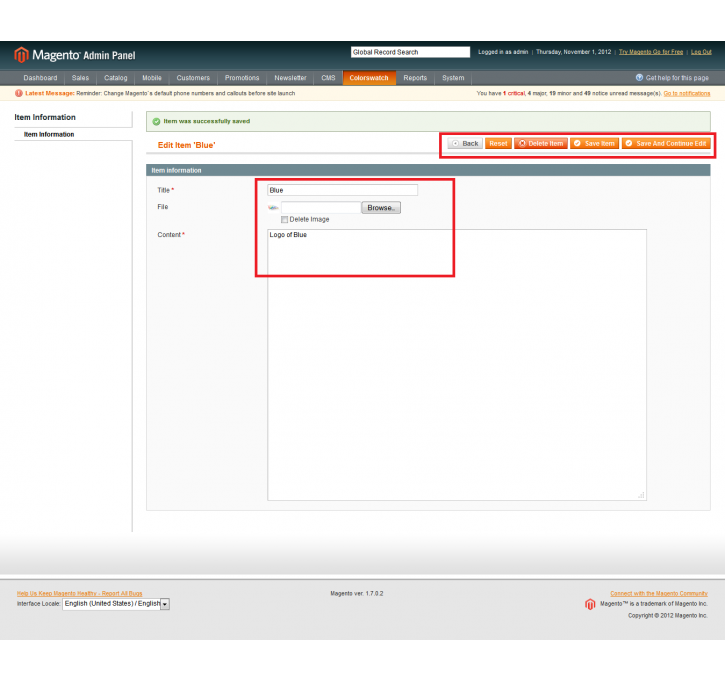This screenshot has height=680, width=725.
Task: Open the Interface Locale dropdown
Action: point(116,604)
